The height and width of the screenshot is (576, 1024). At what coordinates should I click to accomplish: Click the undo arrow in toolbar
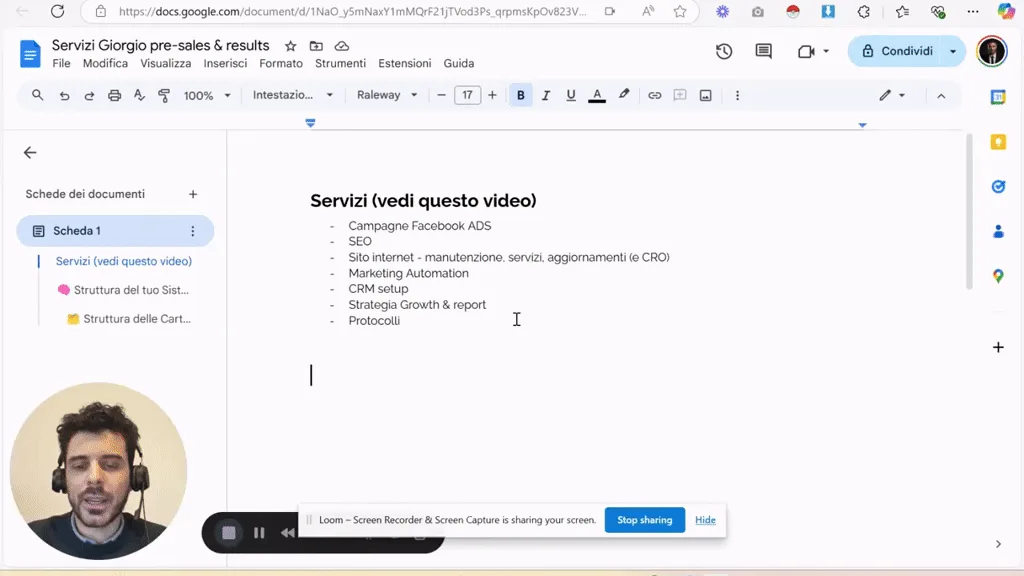coord(64,95)
